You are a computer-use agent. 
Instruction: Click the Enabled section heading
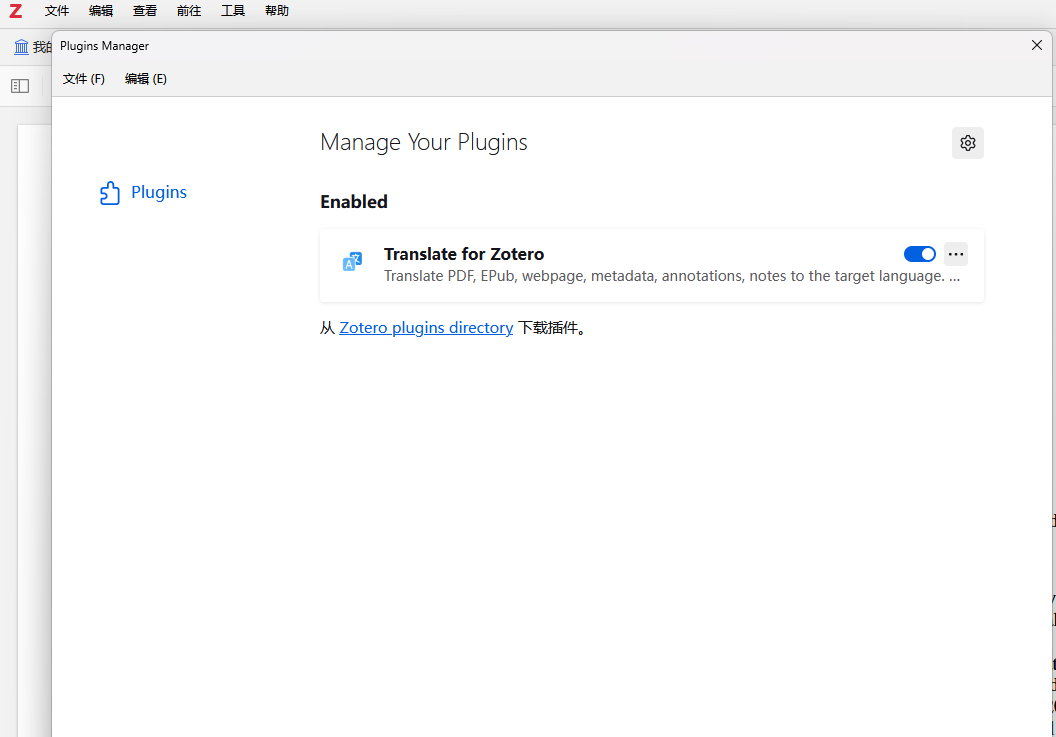[x=354, y=201]
